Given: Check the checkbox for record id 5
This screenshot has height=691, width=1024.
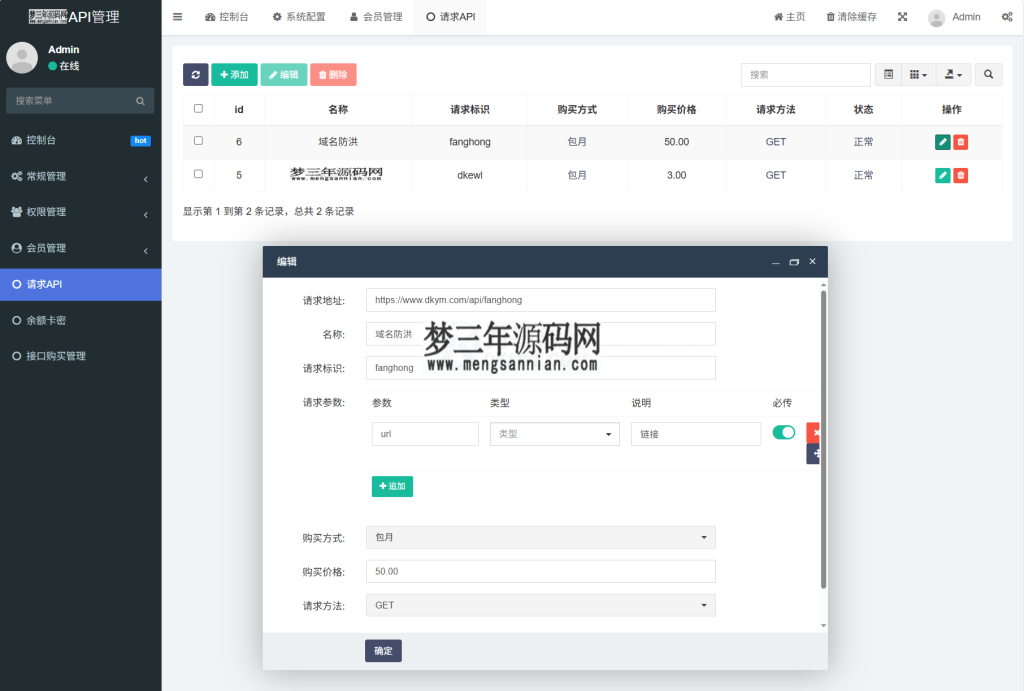Looking at the screenshot, I should click(196, 175).
